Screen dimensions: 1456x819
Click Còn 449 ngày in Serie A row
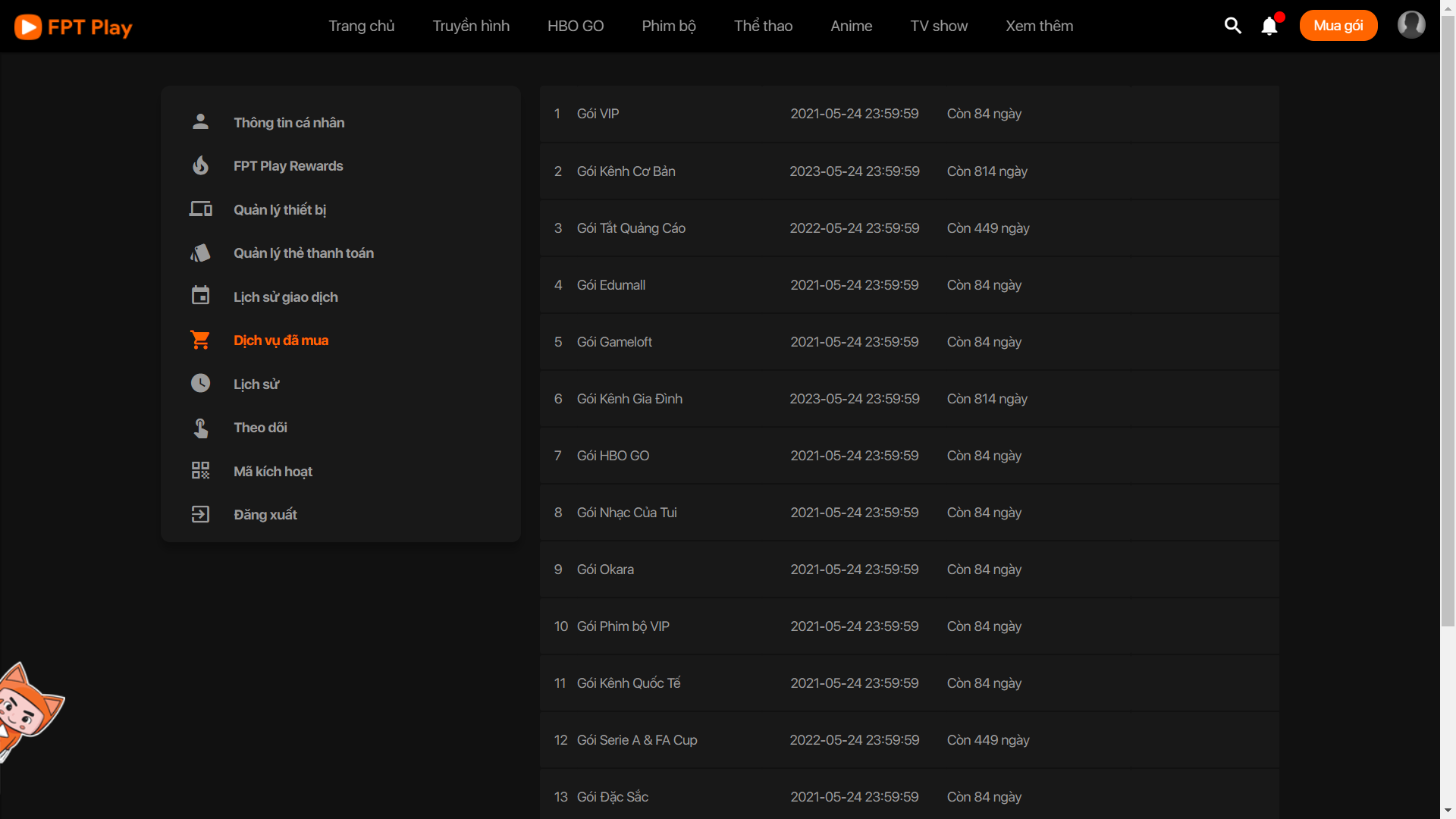(x=988, y=740)
